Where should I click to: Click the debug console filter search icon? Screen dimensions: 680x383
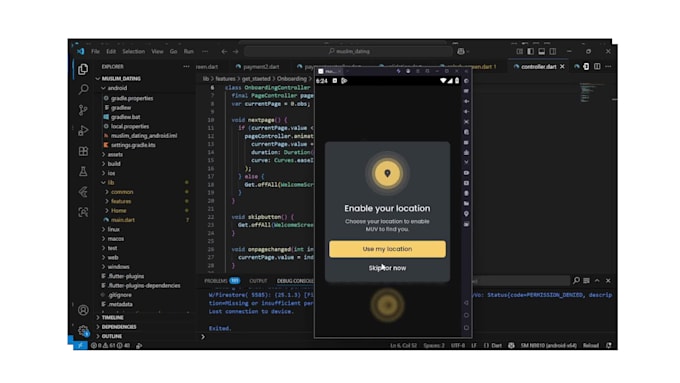pyautogui.click(x=576, y=281)
